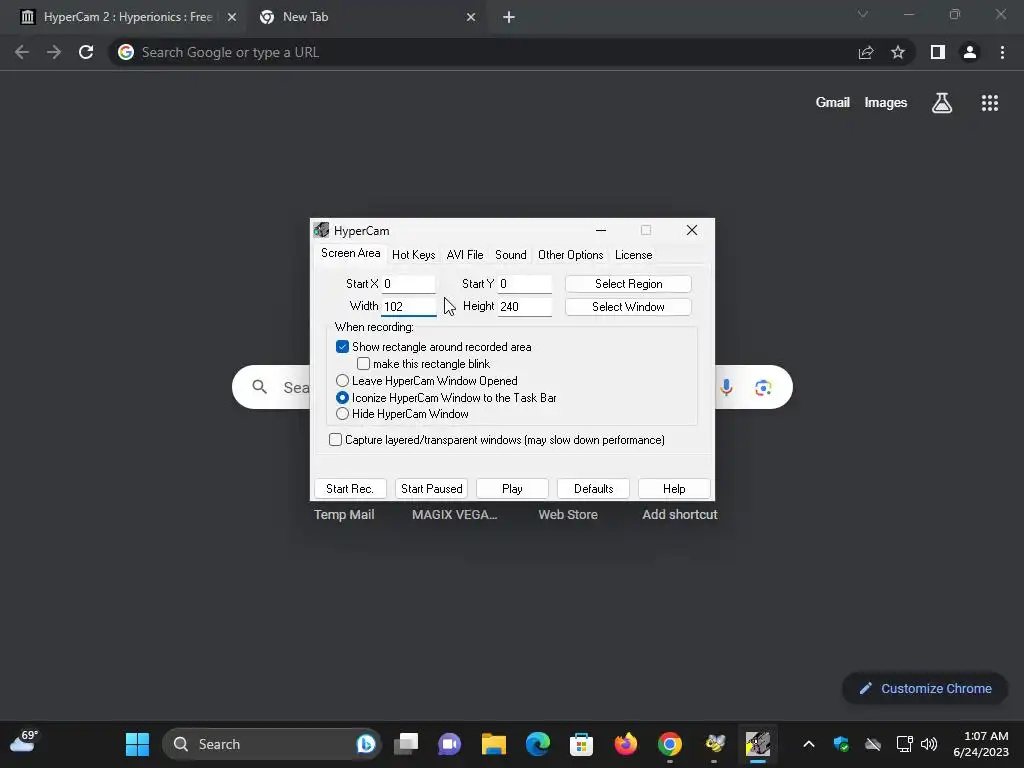Click the Start Y input field
1024x768 pixels.
click(525, 283)
